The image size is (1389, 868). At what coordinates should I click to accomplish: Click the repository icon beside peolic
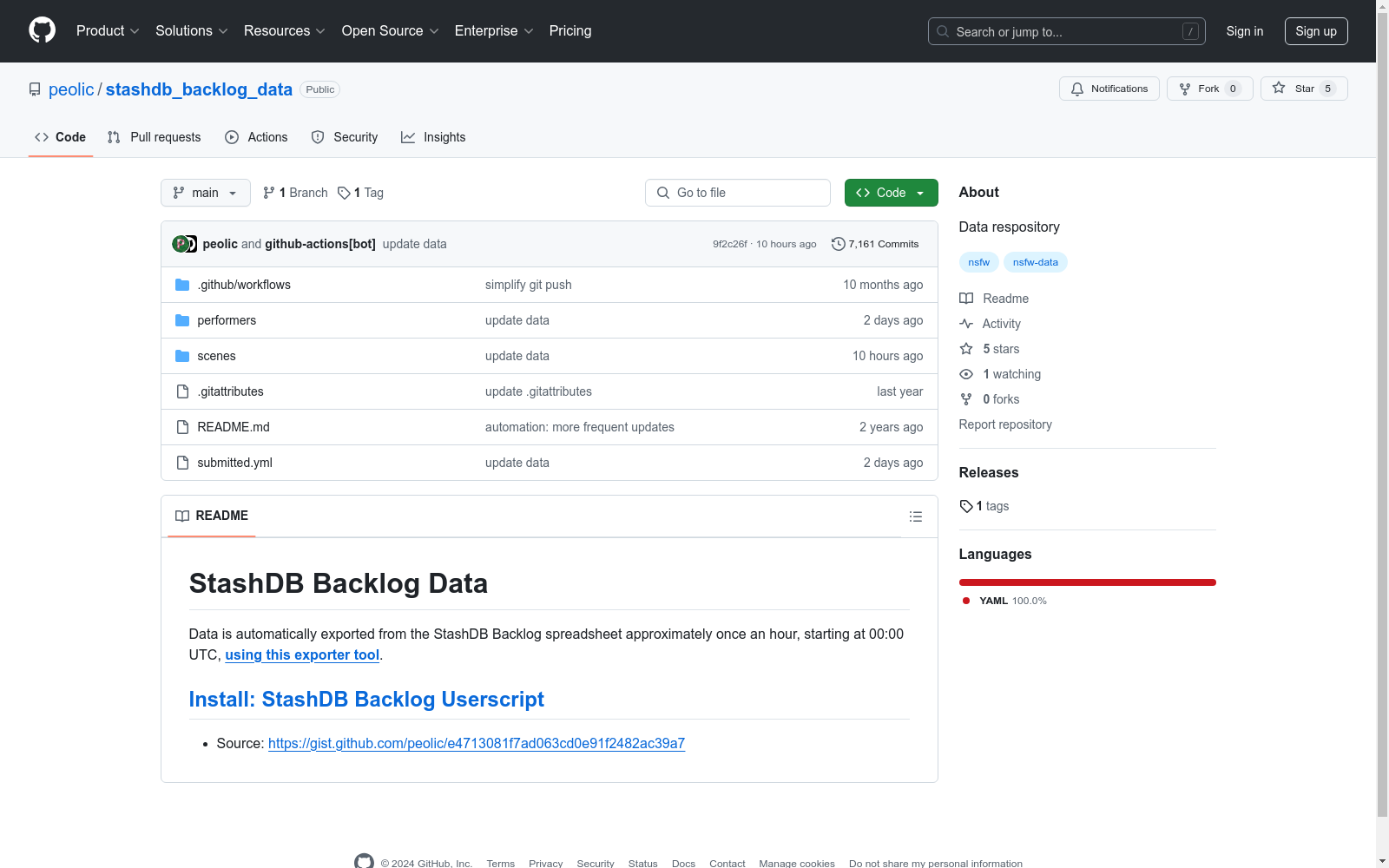(35, 89)
